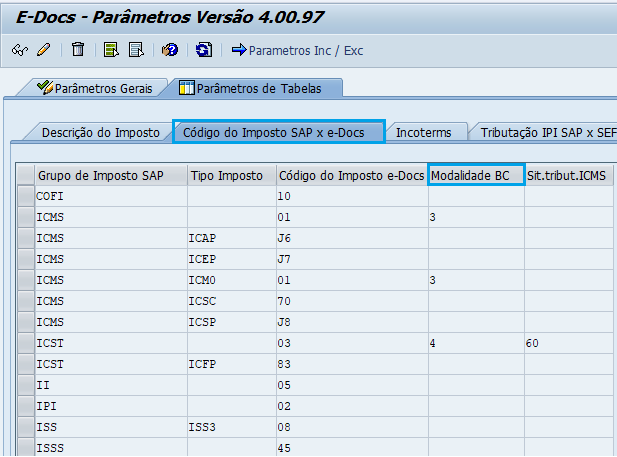Click the code 45 cell

coord(352,448)
